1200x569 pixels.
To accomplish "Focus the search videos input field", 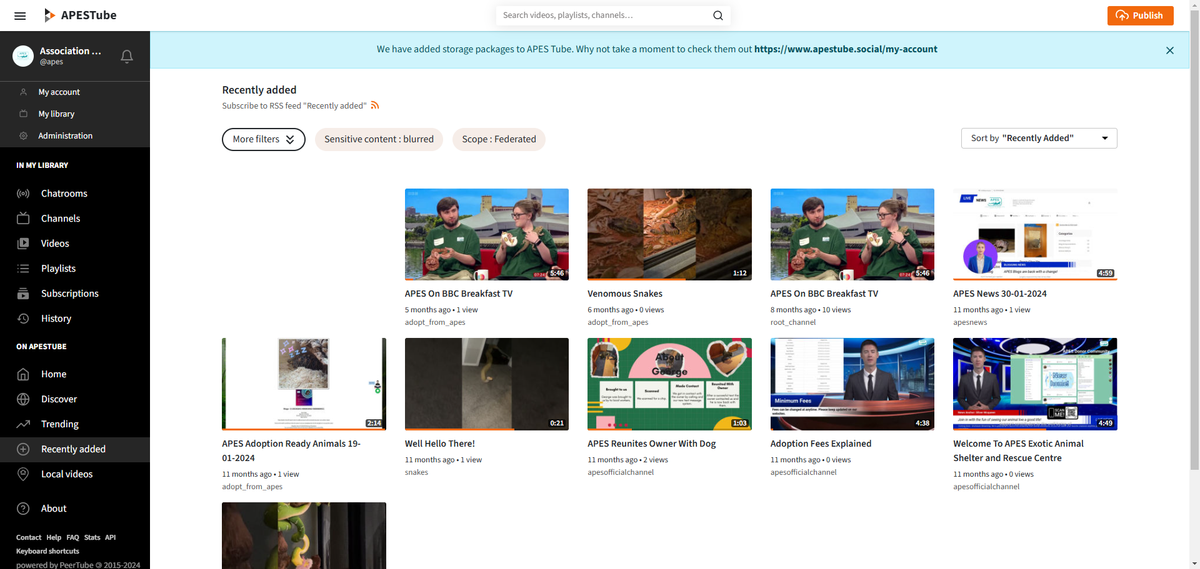I will pyautogui.click(x=600, y=15).
